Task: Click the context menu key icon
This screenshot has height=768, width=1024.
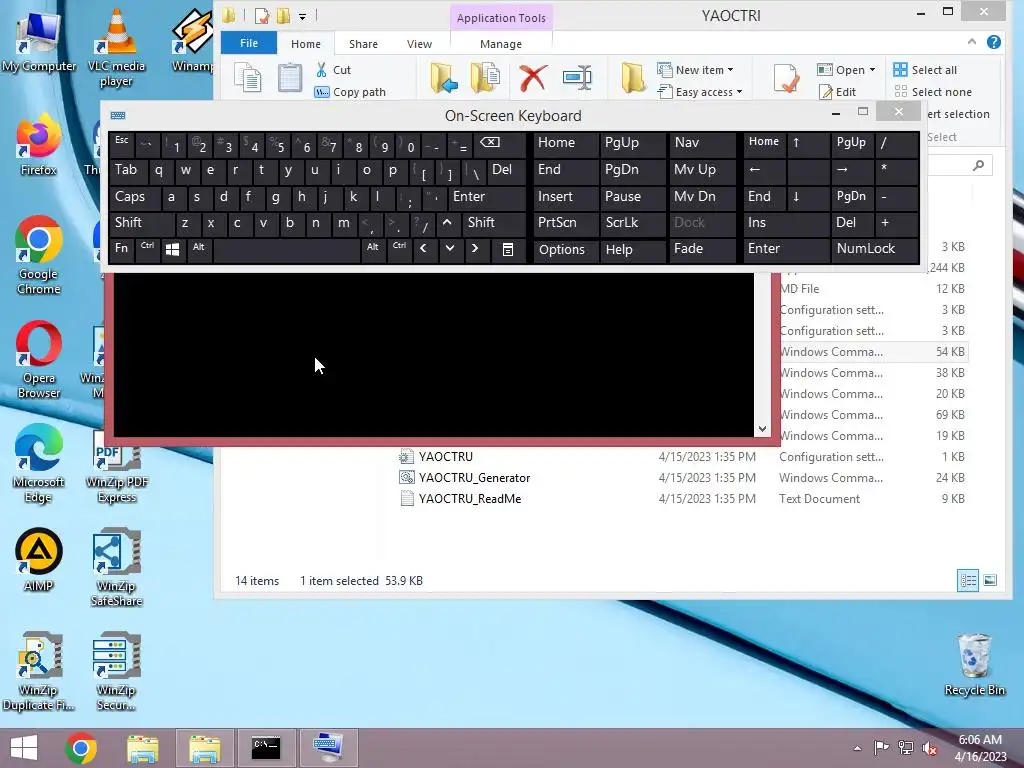Action: [x=507, y=249]
